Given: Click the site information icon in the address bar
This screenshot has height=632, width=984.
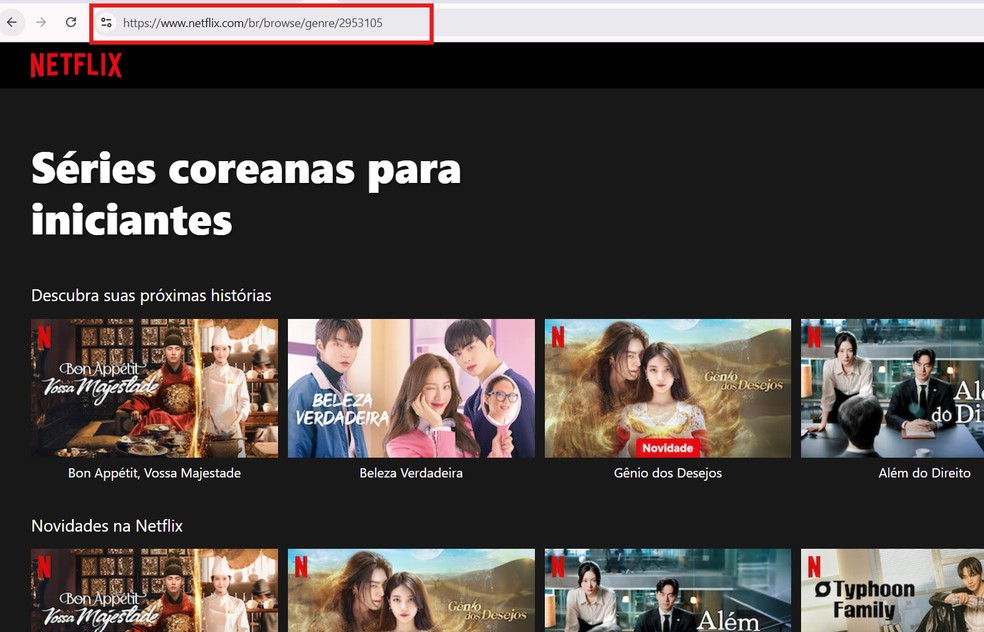Looking at the screenshot, I should (106, 23).
